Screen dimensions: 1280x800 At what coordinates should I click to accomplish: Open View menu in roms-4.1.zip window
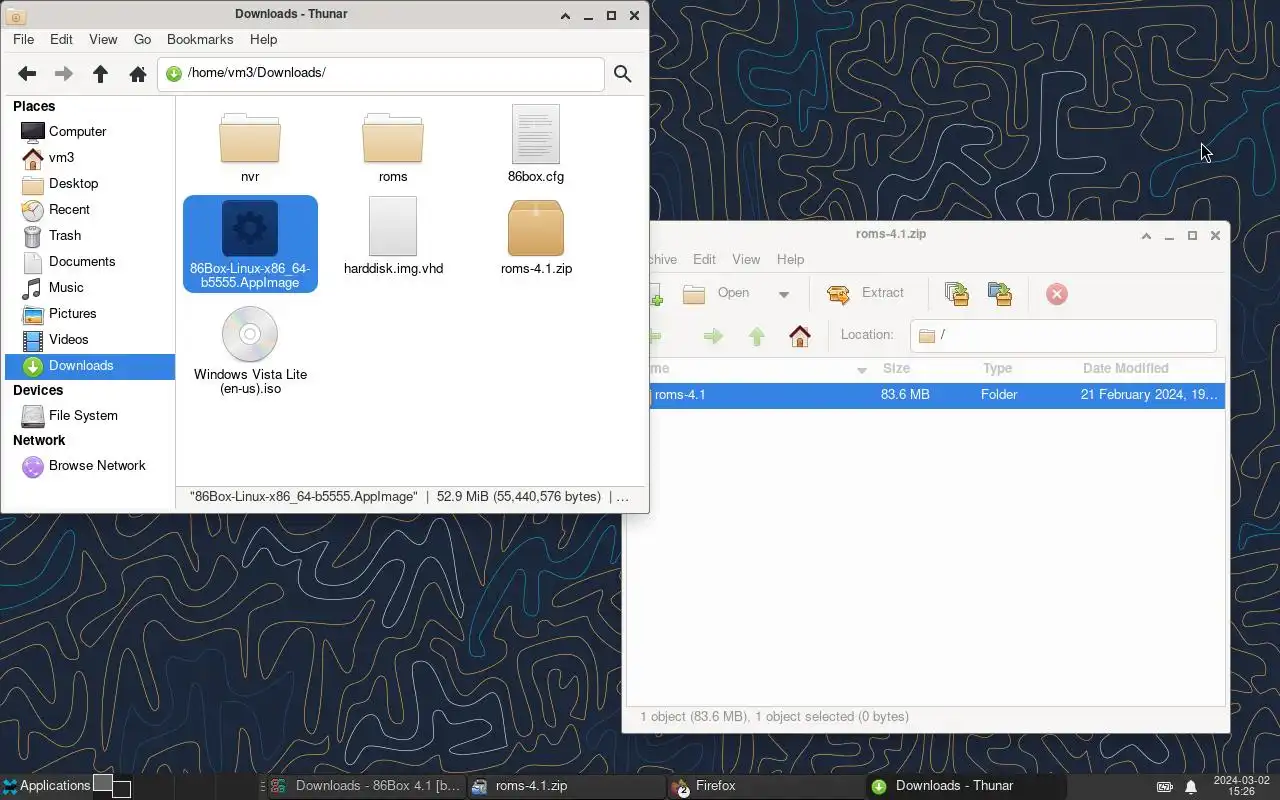click(746, 259)
